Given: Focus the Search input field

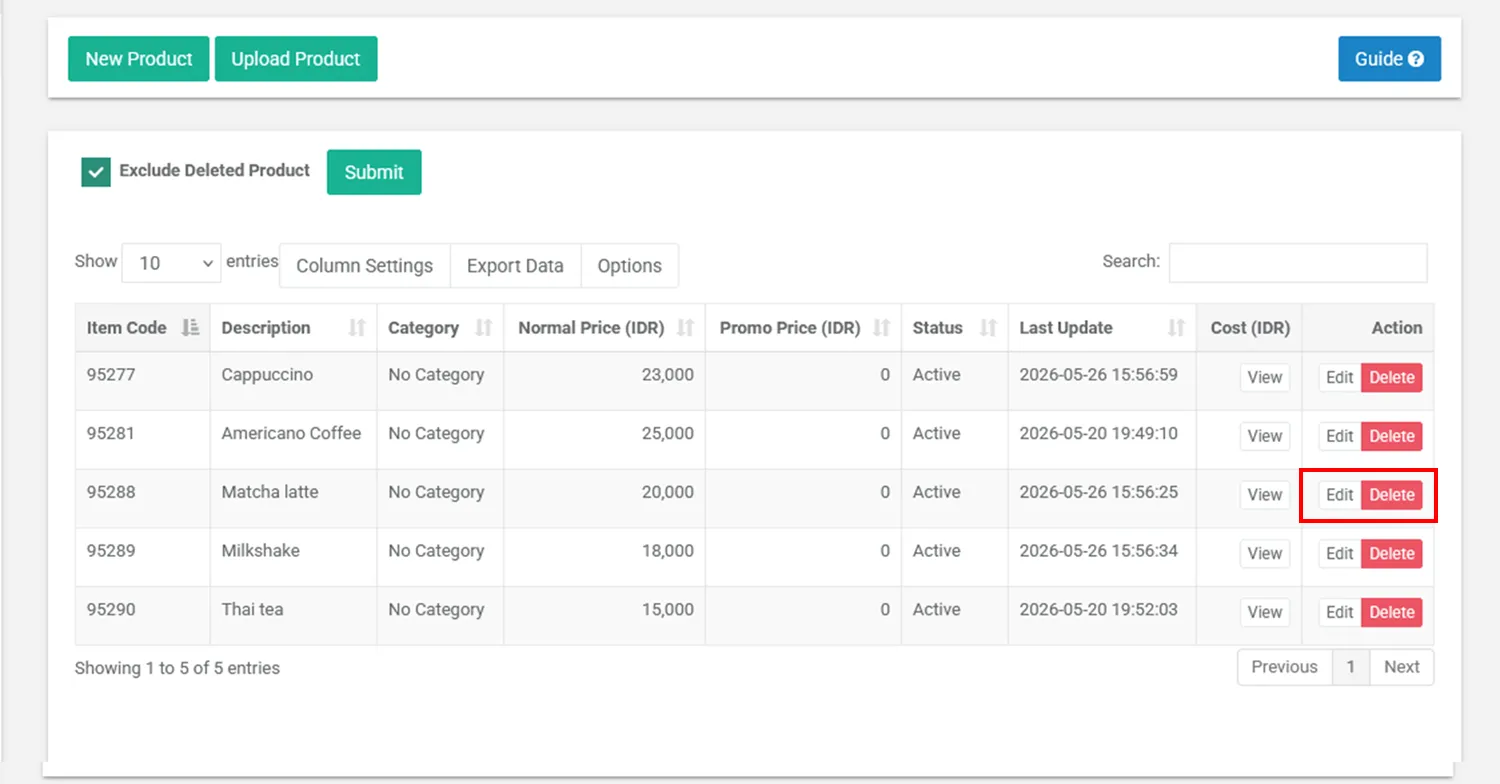Looking at the screenshot, I should (x=1298, y=263).
